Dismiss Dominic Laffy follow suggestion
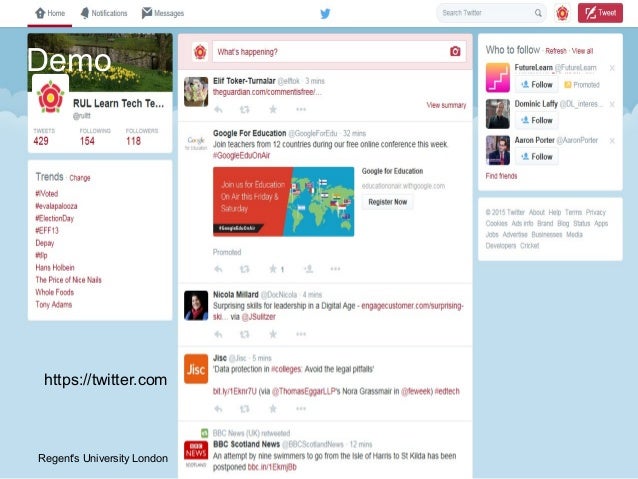The image size is (638, 479). tap(612, 105)
